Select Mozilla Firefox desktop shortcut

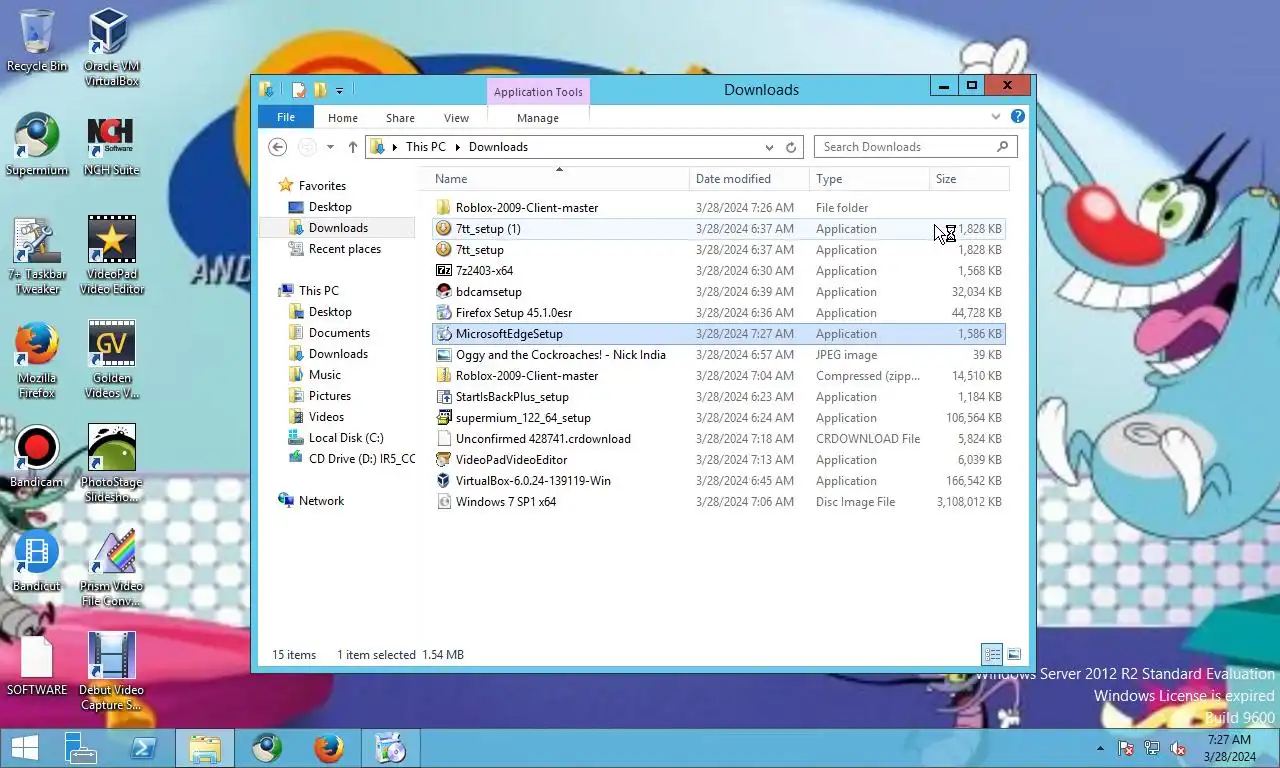37,360
